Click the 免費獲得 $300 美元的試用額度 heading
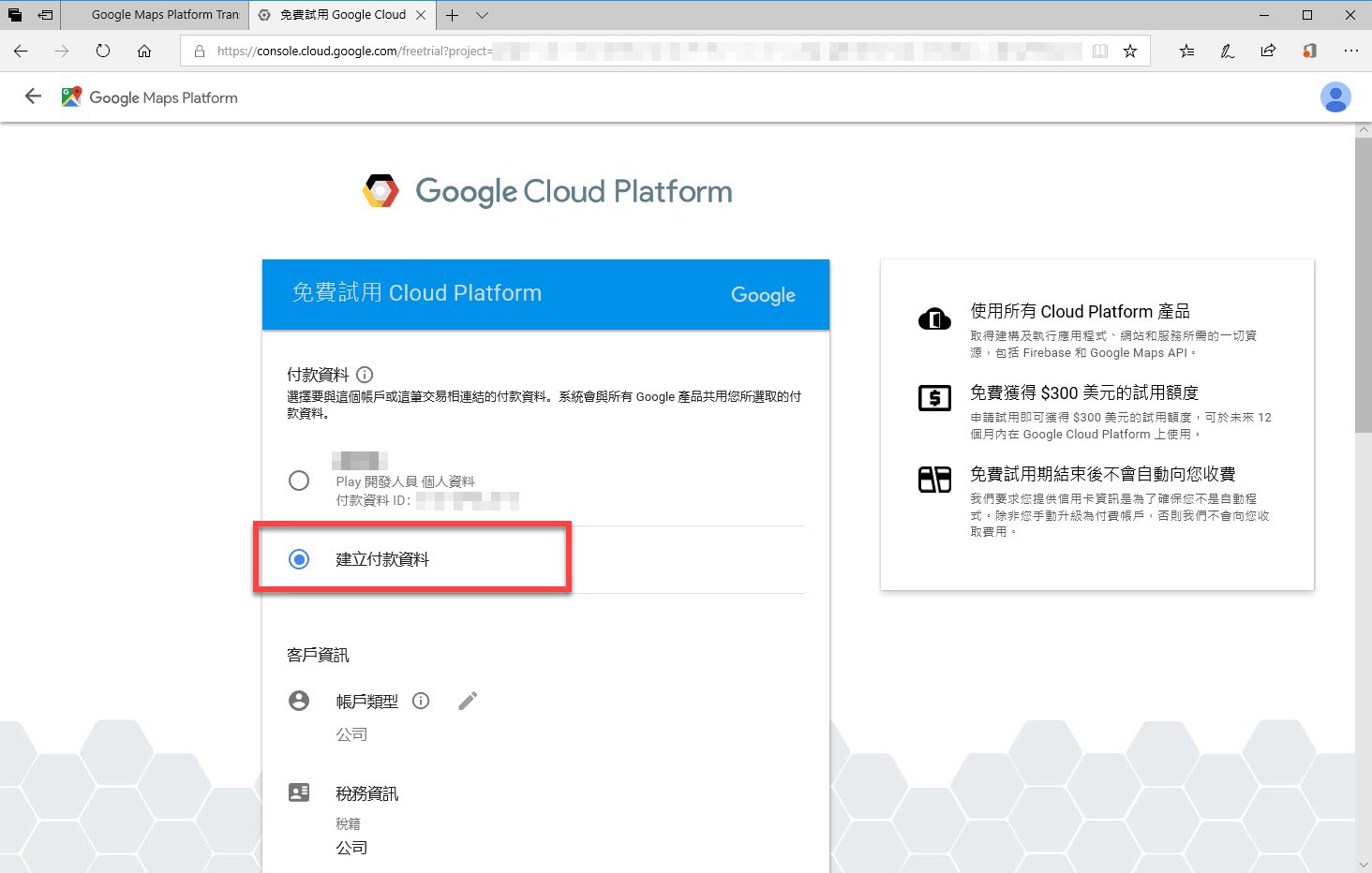 coord(1084,392)
